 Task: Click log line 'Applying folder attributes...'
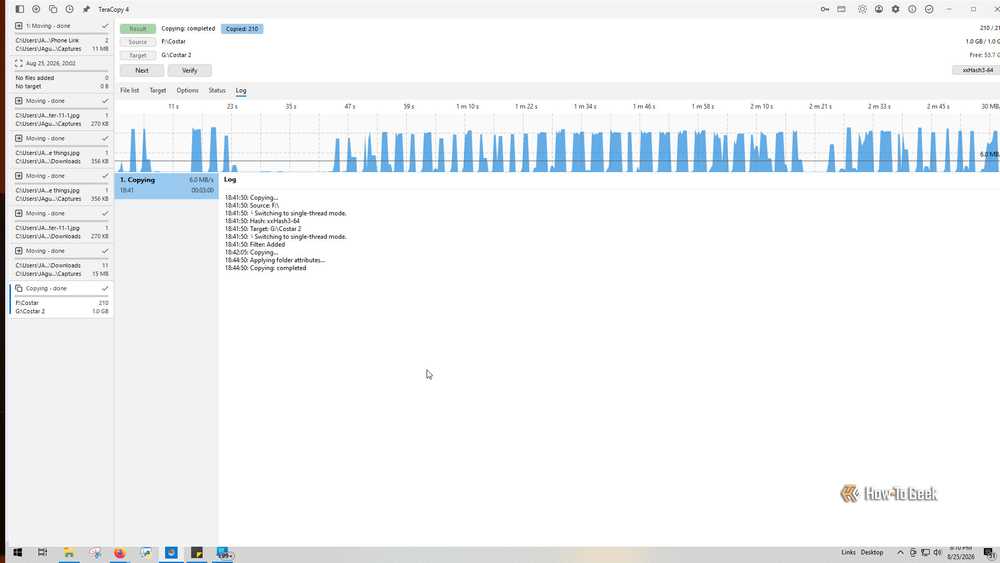[275, 260]
